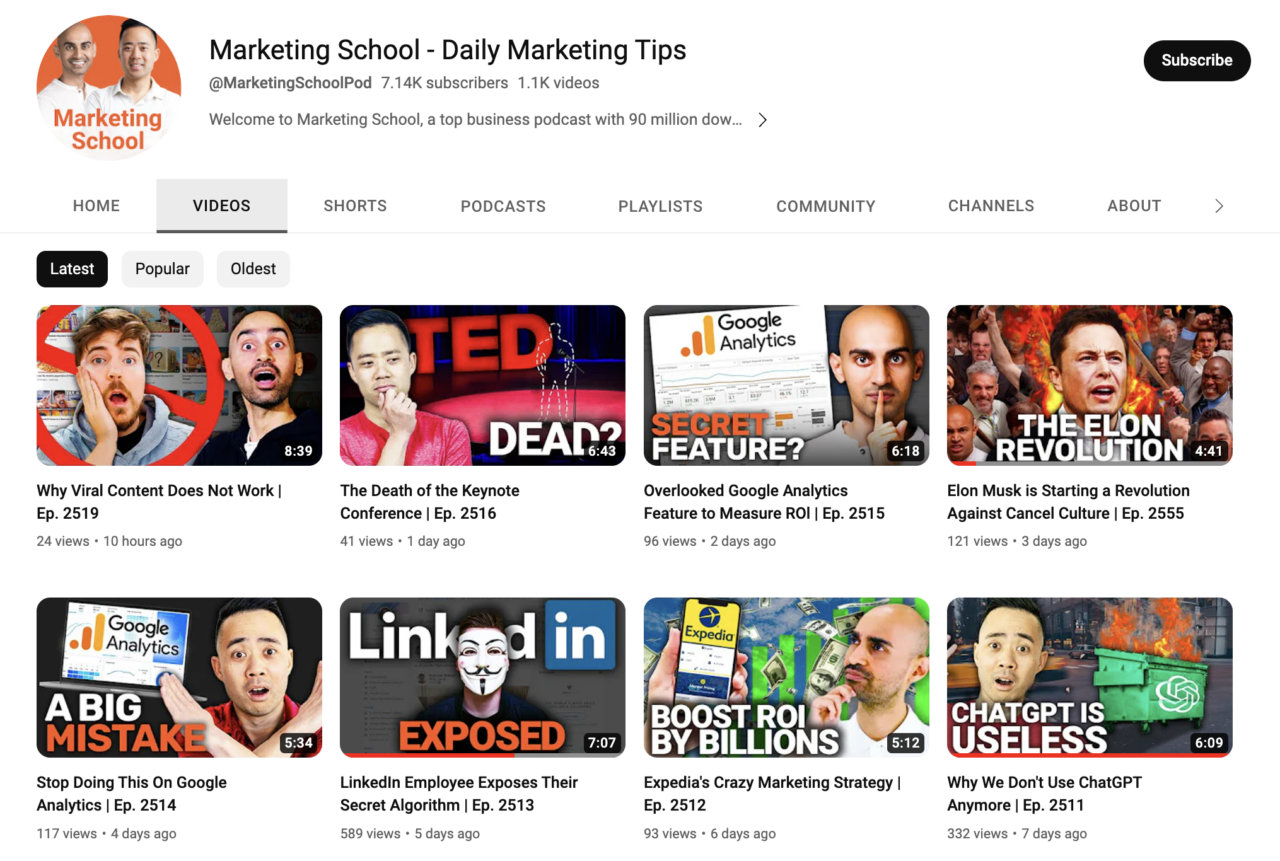Select the Latest filter chip

pyautogui.click(x=71, y=268)
